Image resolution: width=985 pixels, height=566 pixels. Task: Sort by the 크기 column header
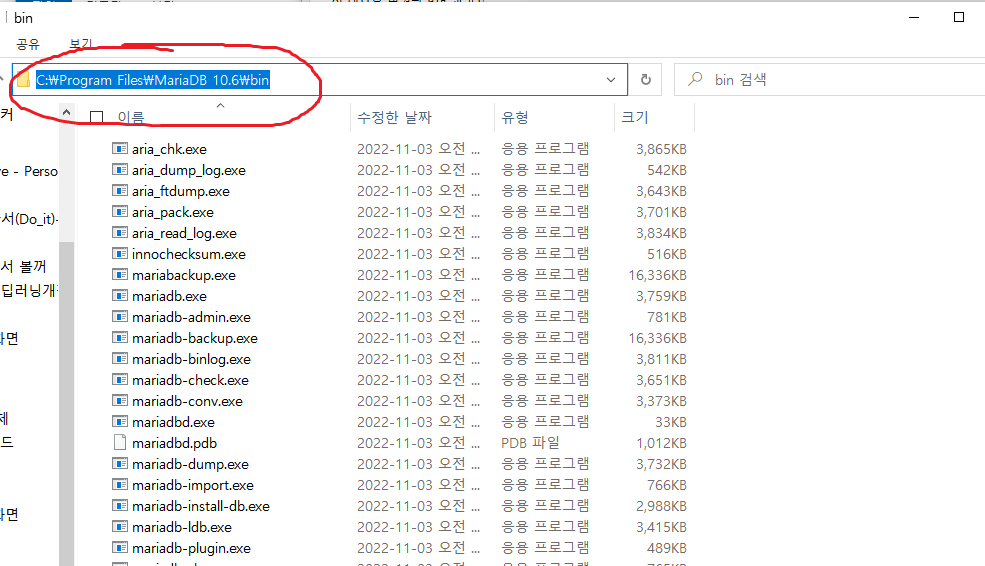tap(634, 117)
